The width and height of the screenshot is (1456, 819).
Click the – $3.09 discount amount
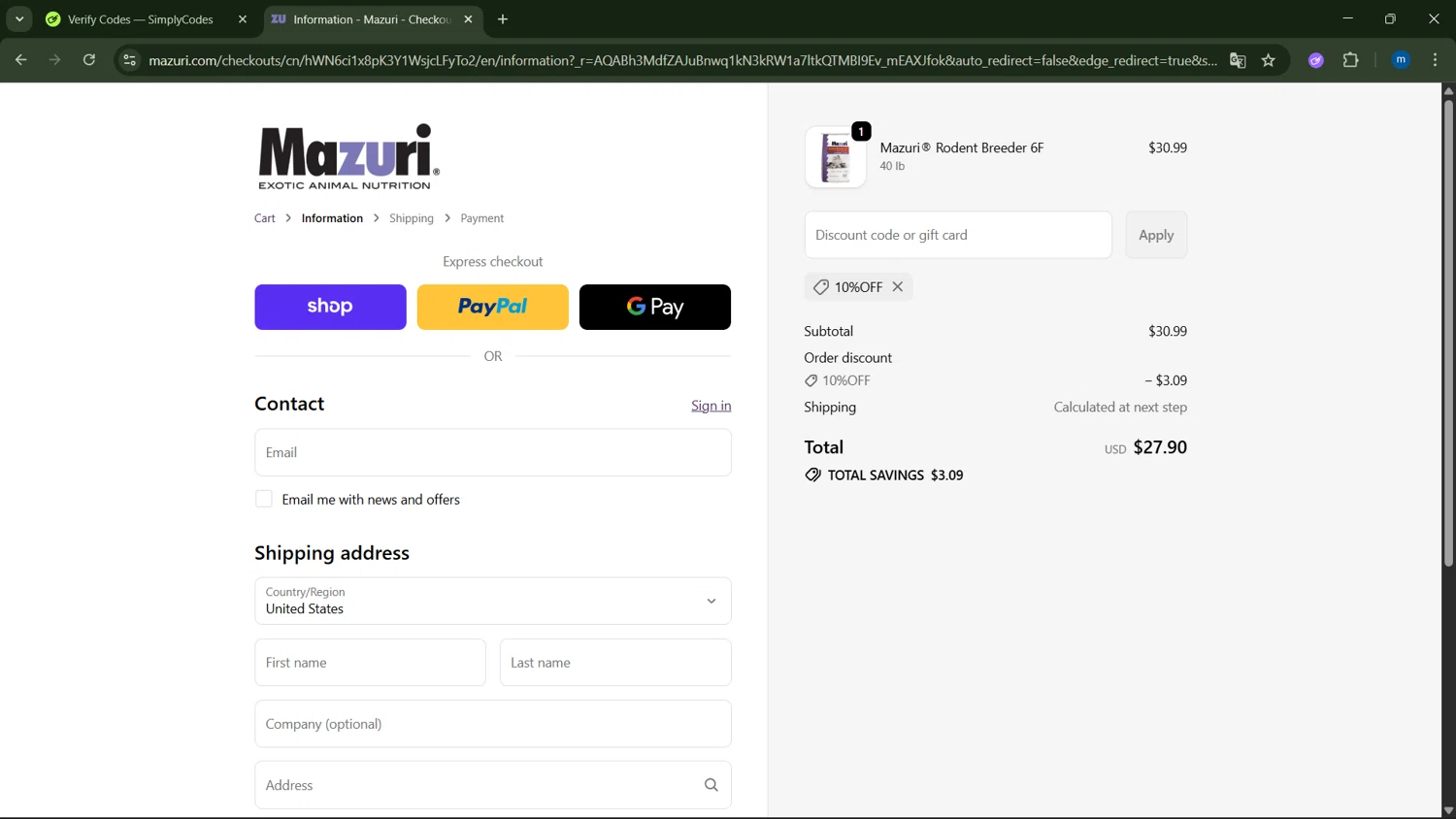pos(1166,380)
